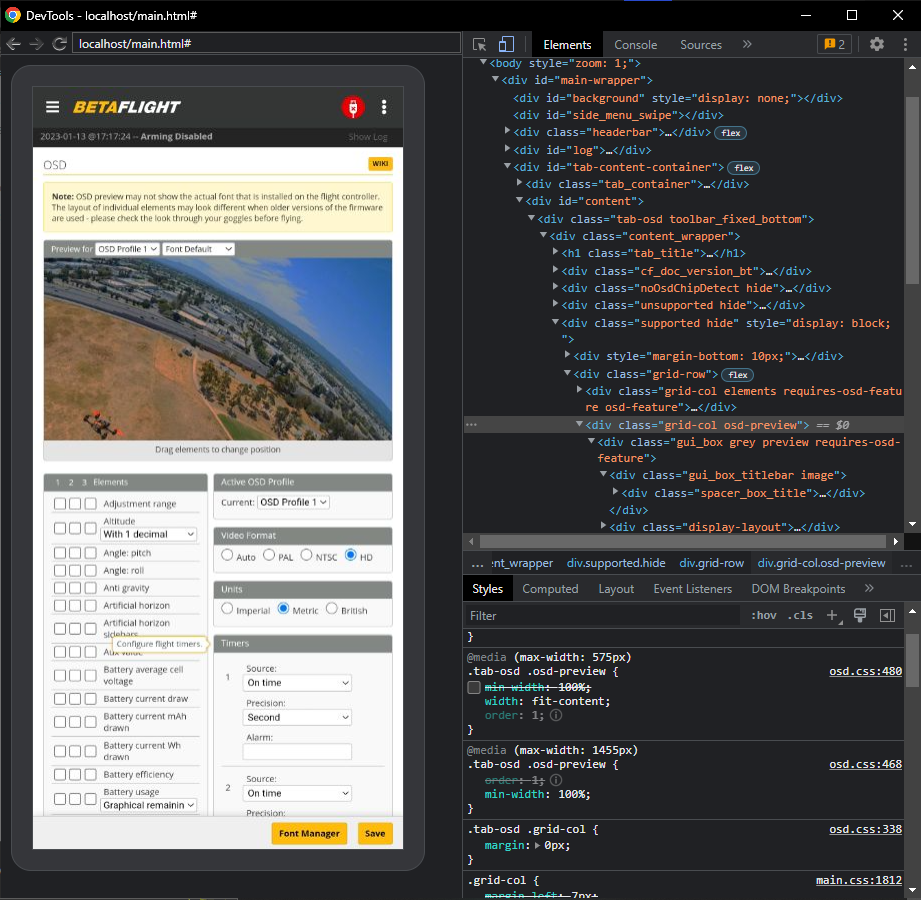The width and height of the screenshot is (921, 900).
Task: Toggle :hov element state button
Action: tap(764, 615)
